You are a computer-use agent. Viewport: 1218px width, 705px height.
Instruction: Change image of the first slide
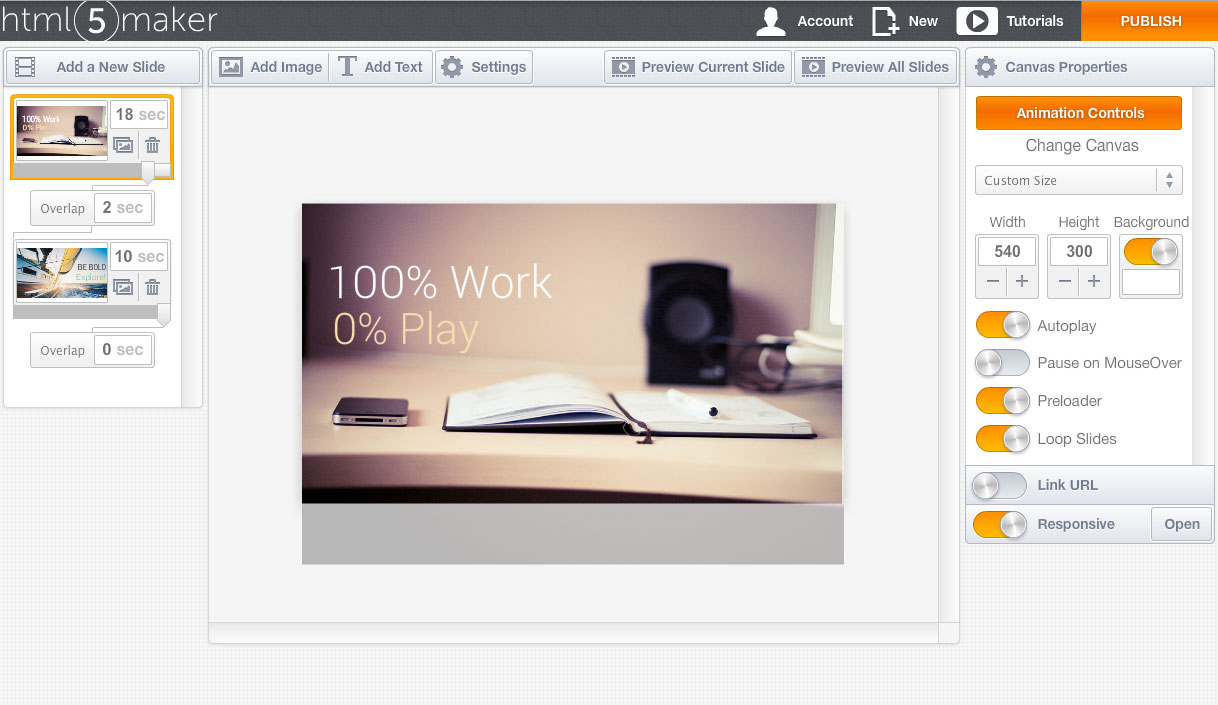pos(123,145)
